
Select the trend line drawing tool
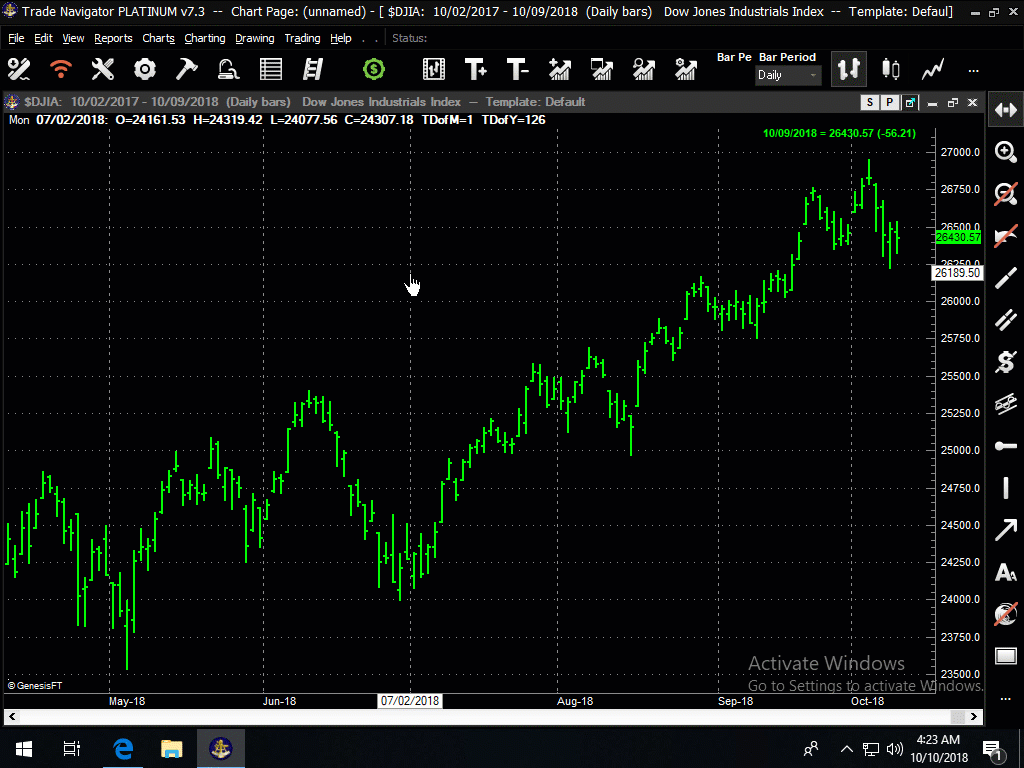[x=1006, y=278]
